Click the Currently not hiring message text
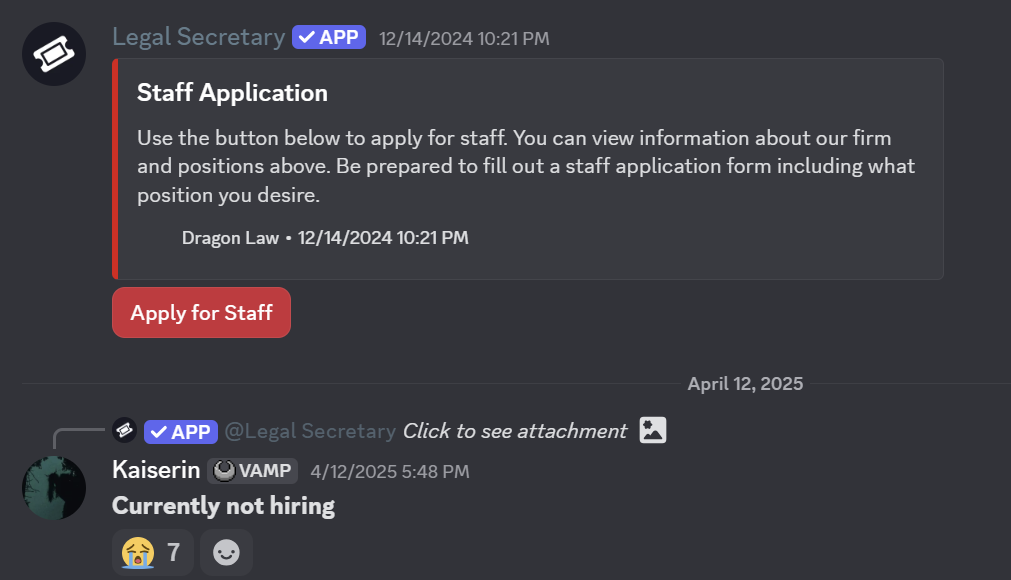1011x580 pixels. pos(223,506)
